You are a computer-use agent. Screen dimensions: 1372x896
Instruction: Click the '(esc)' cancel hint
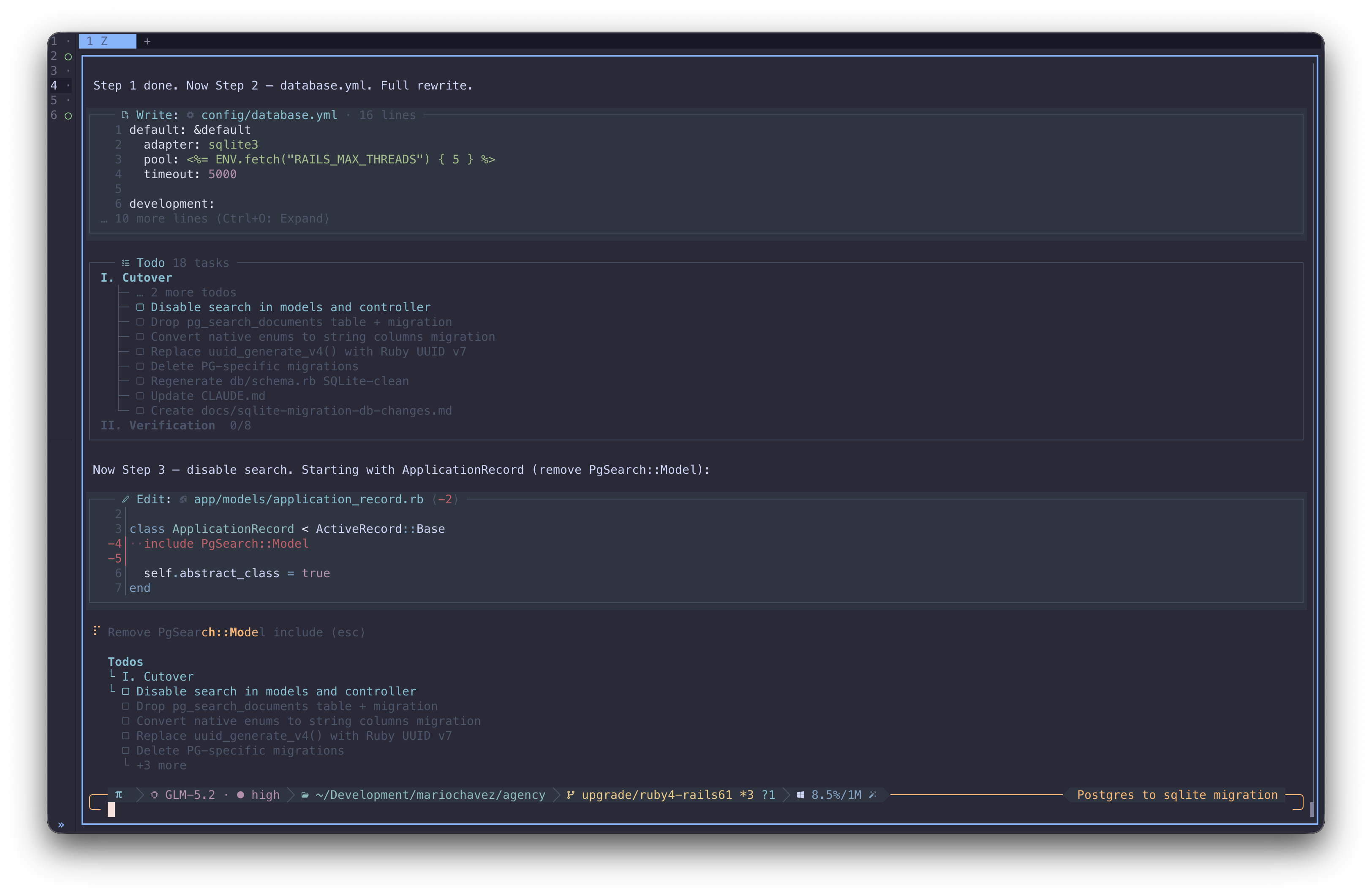pyautogui.click(x=348, y=632)
